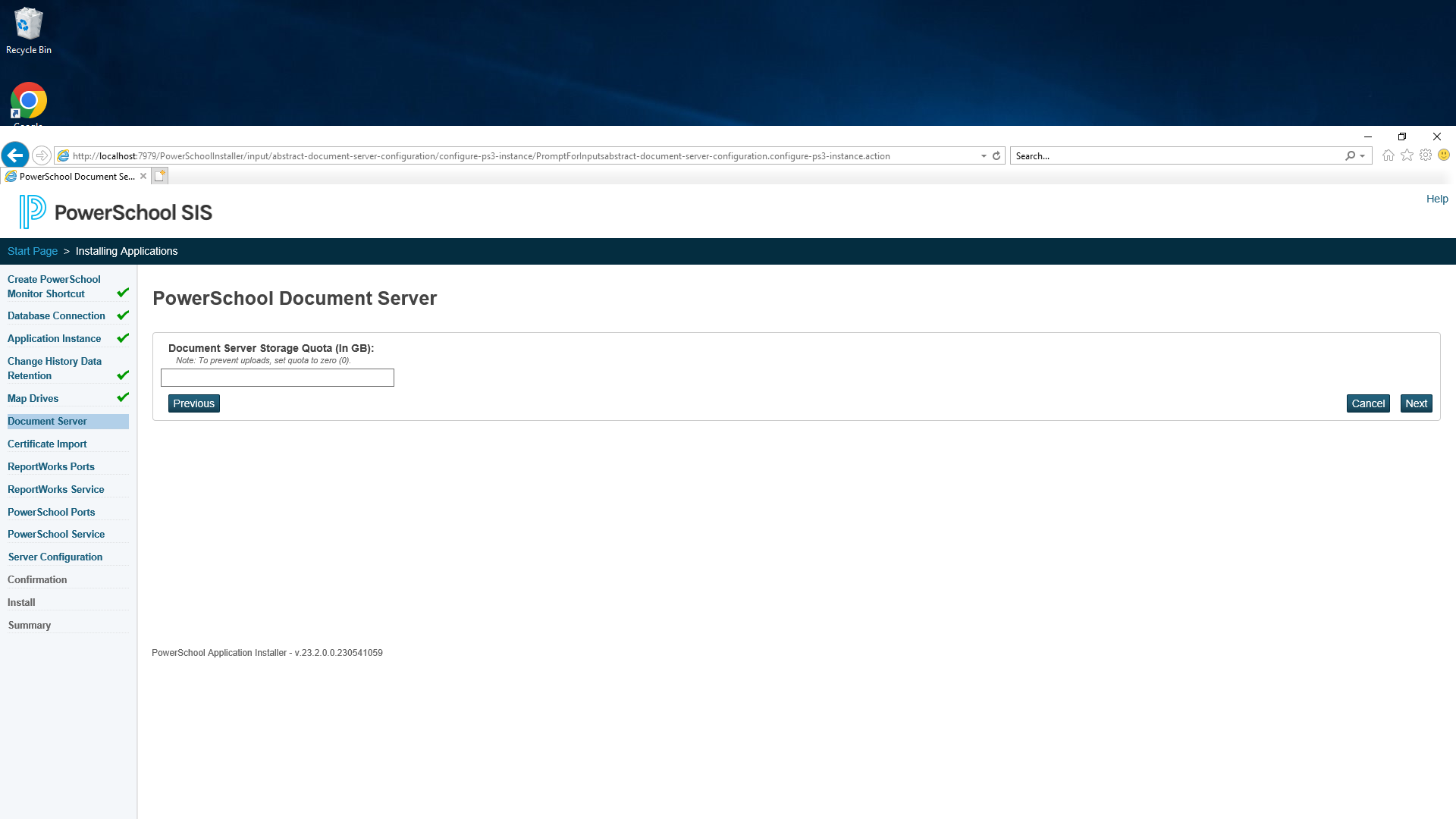Click the Install step label
This screenshot has width=1456, height=819.
coord(21,602)
